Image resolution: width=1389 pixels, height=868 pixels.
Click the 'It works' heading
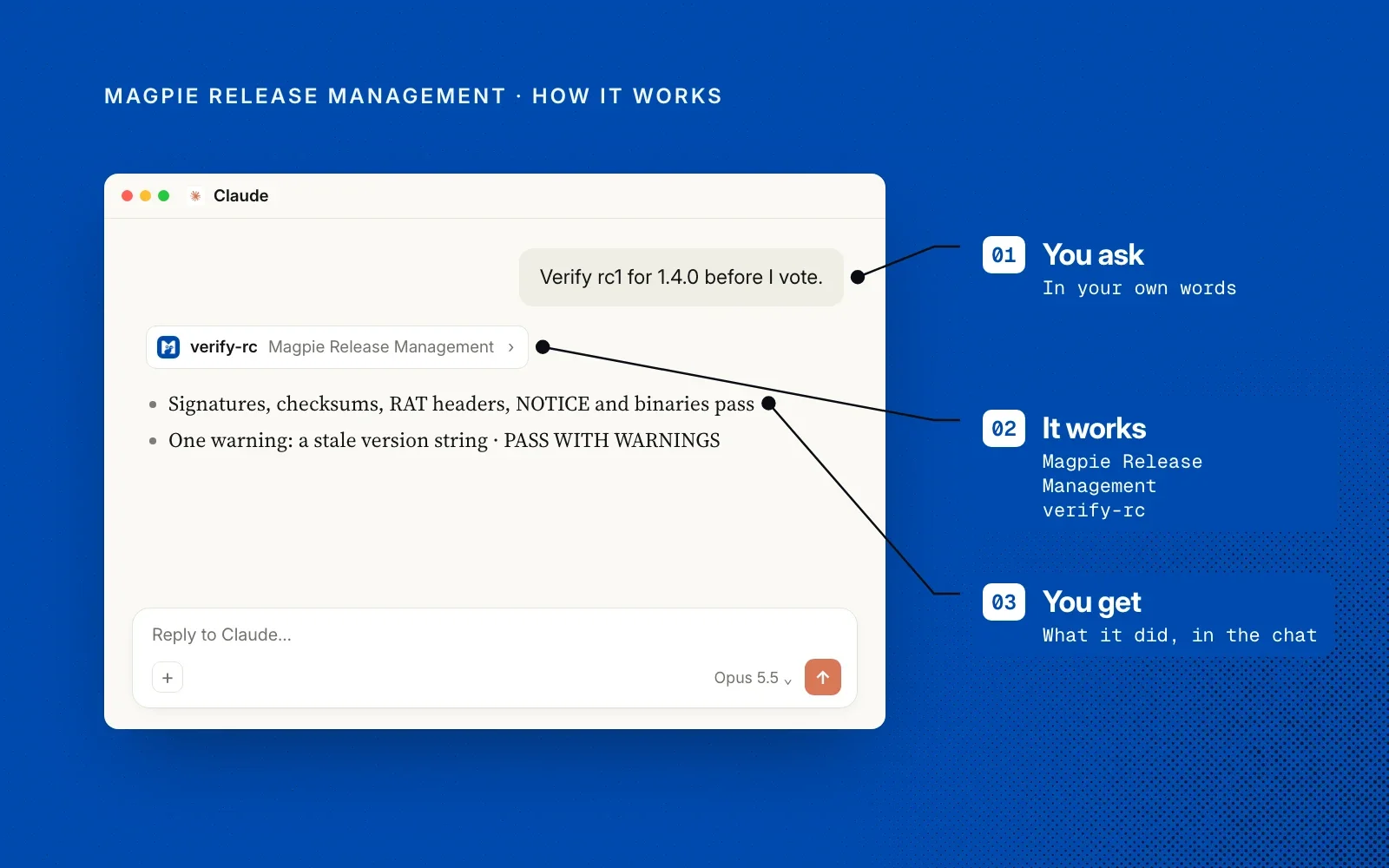point(1094,429)
